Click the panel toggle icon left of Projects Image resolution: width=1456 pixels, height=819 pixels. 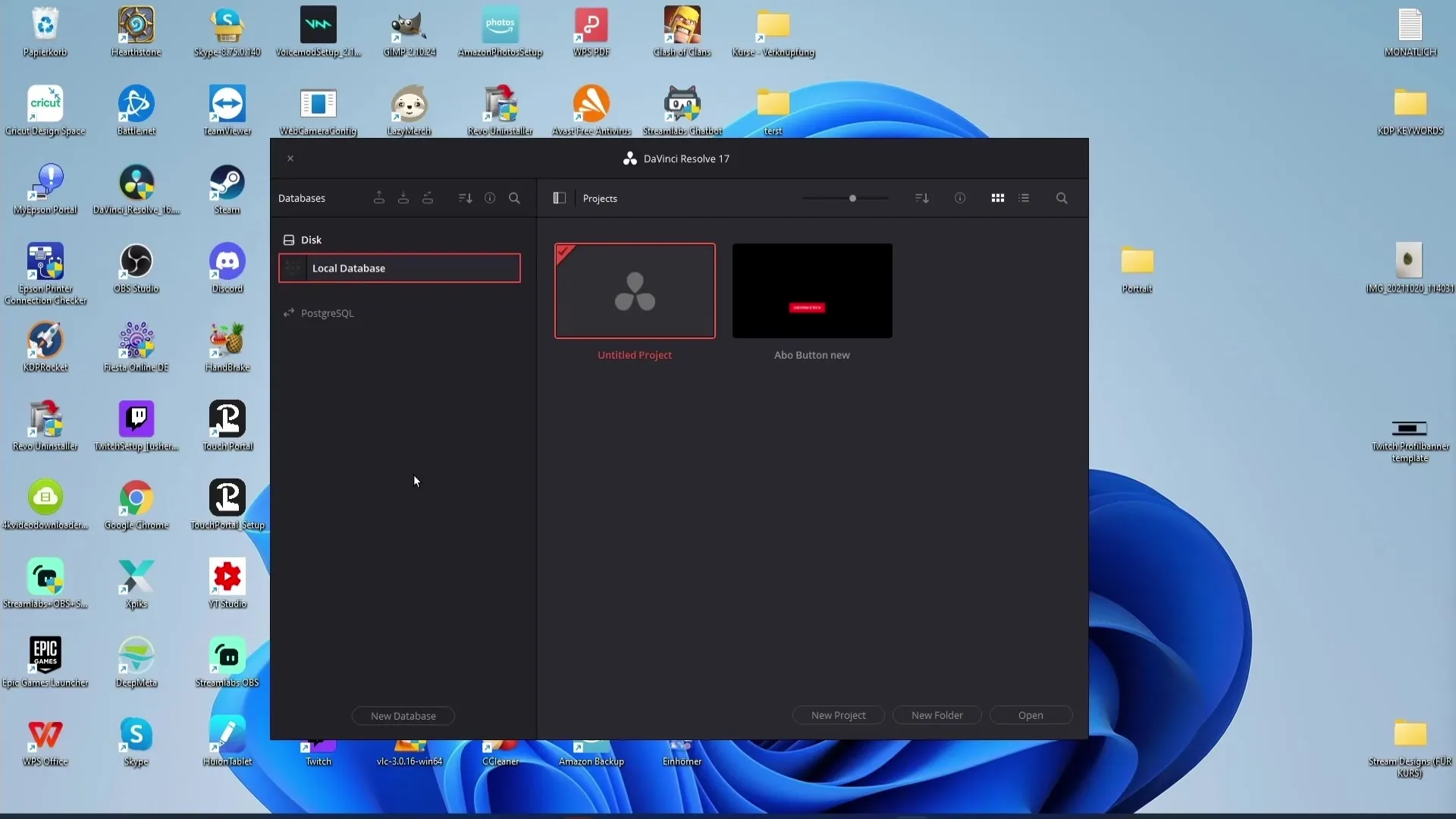pyautogui.click(x=559, y=198)
